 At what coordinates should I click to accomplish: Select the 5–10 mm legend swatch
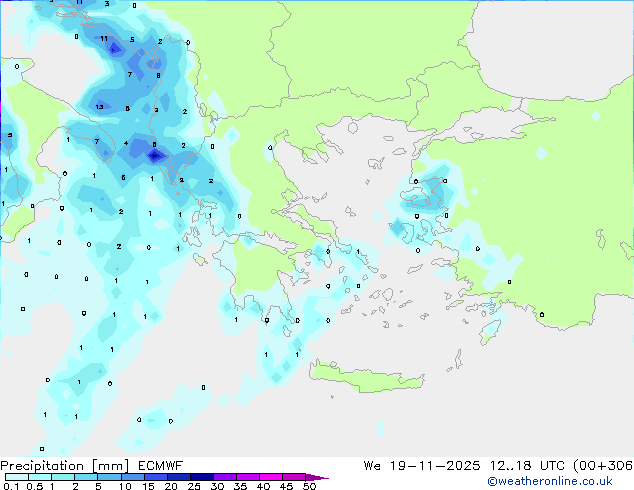109,477
